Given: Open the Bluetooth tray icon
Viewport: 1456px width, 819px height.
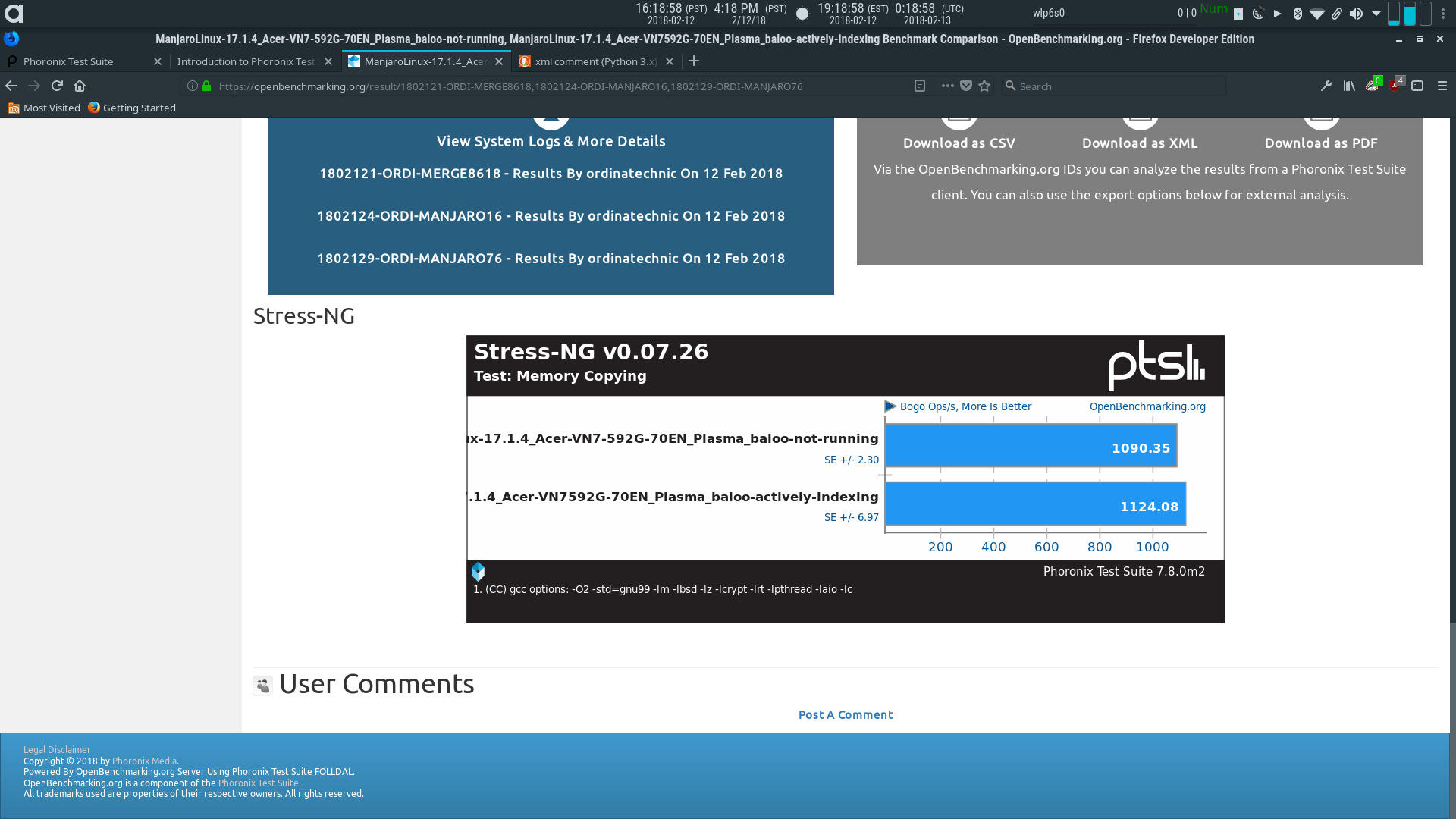Looking at the screenshot, I should coord(1298,13).
